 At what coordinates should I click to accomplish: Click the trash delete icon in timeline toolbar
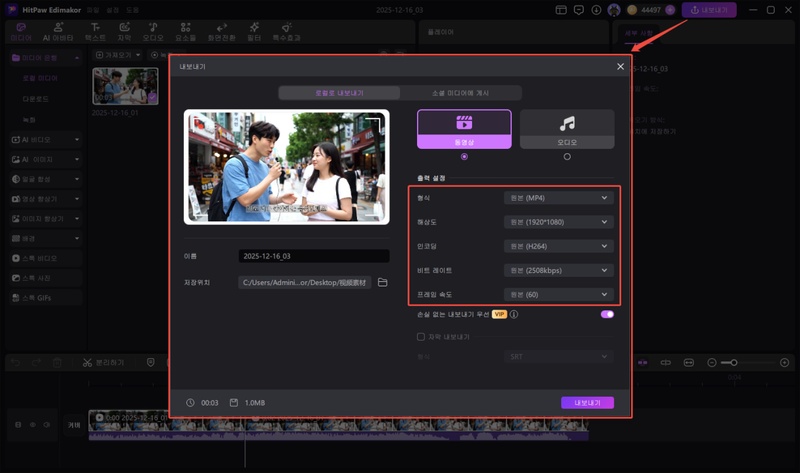tap(57, 363)
